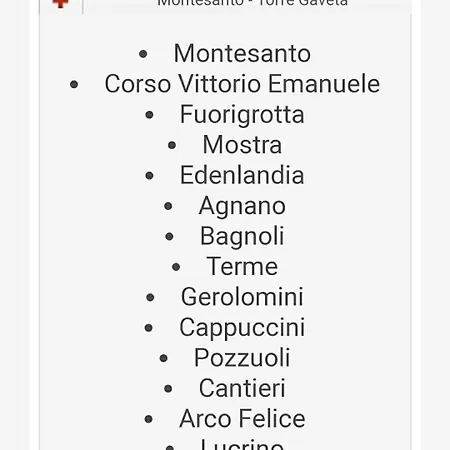
Task: Open the Arco Felice entry
Action: coord(242,419)
